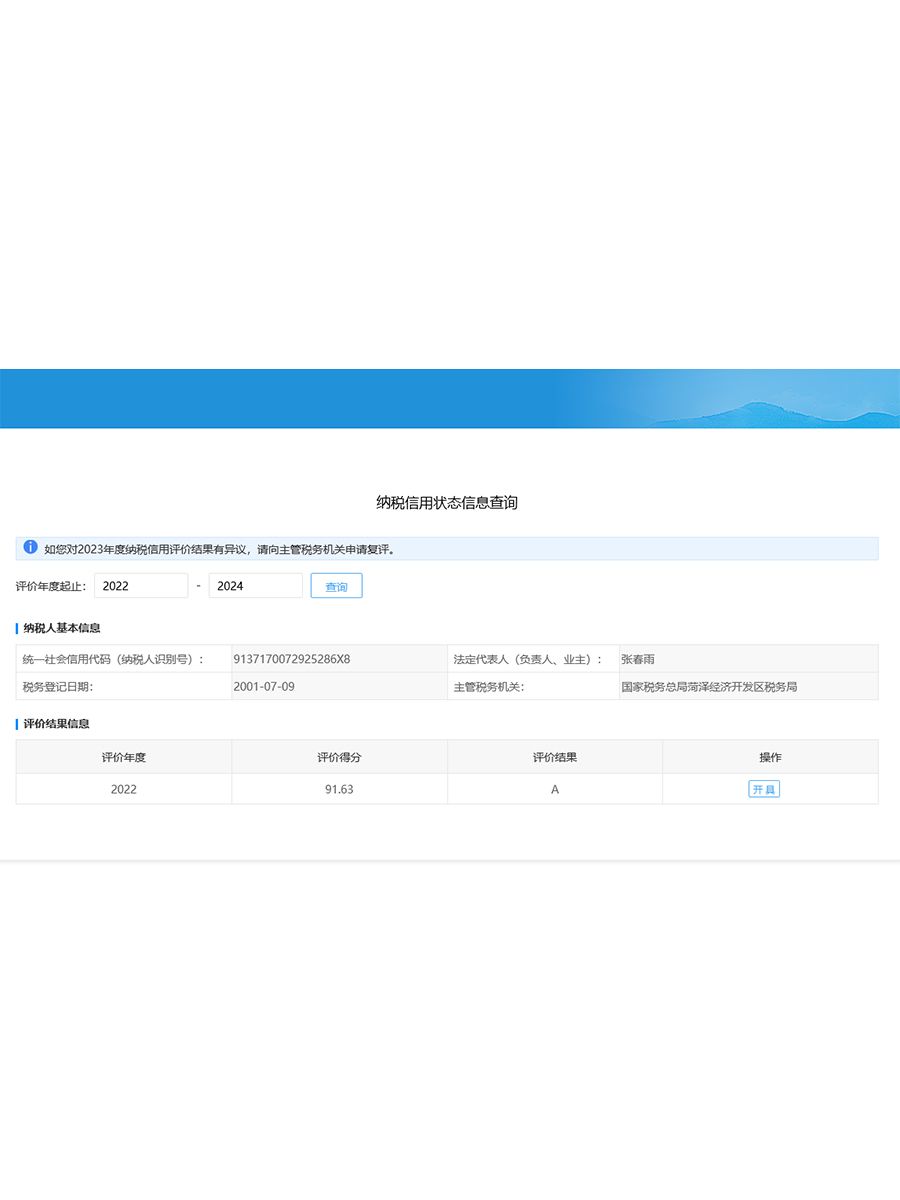Click the 评价结果 table column header
The width and height of the screenshot is (900, 1200).
(x=554, y=757)
